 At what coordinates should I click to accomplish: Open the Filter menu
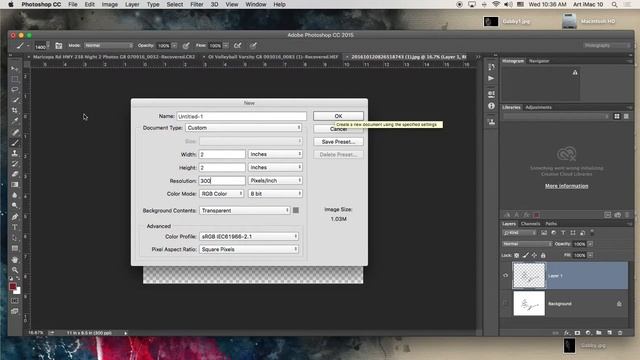[x=197, y=4]
